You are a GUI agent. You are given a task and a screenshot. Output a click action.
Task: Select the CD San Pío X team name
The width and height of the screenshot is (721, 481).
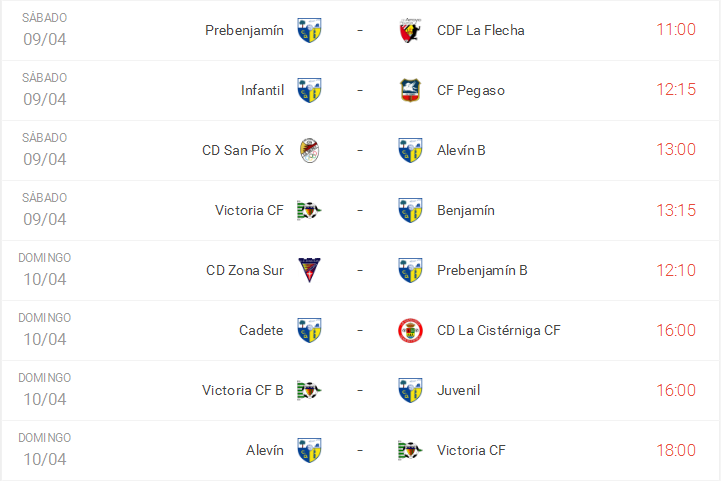pos(243,150)
